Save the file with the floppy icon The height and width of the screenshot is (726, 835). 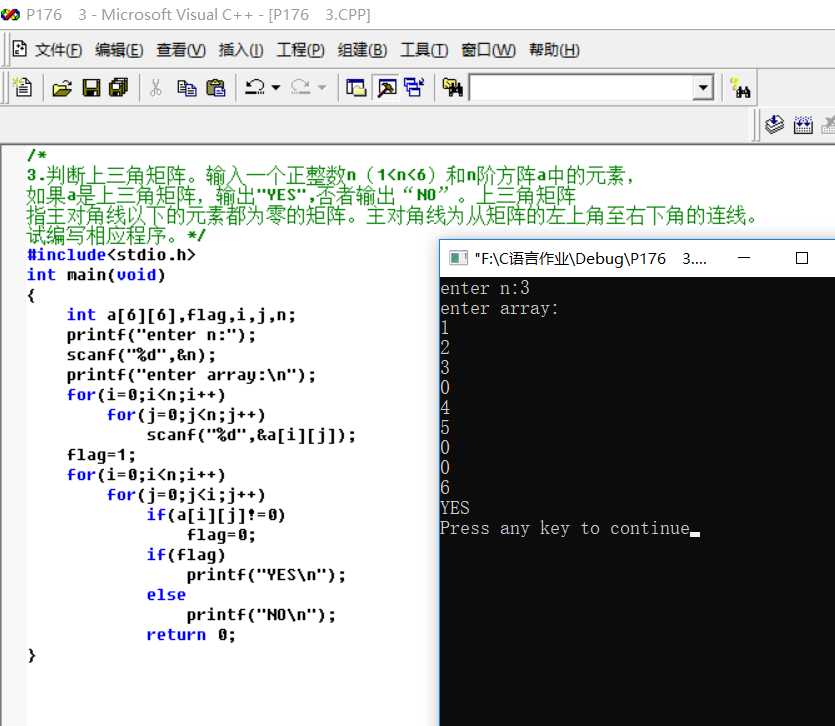[91, 88]
